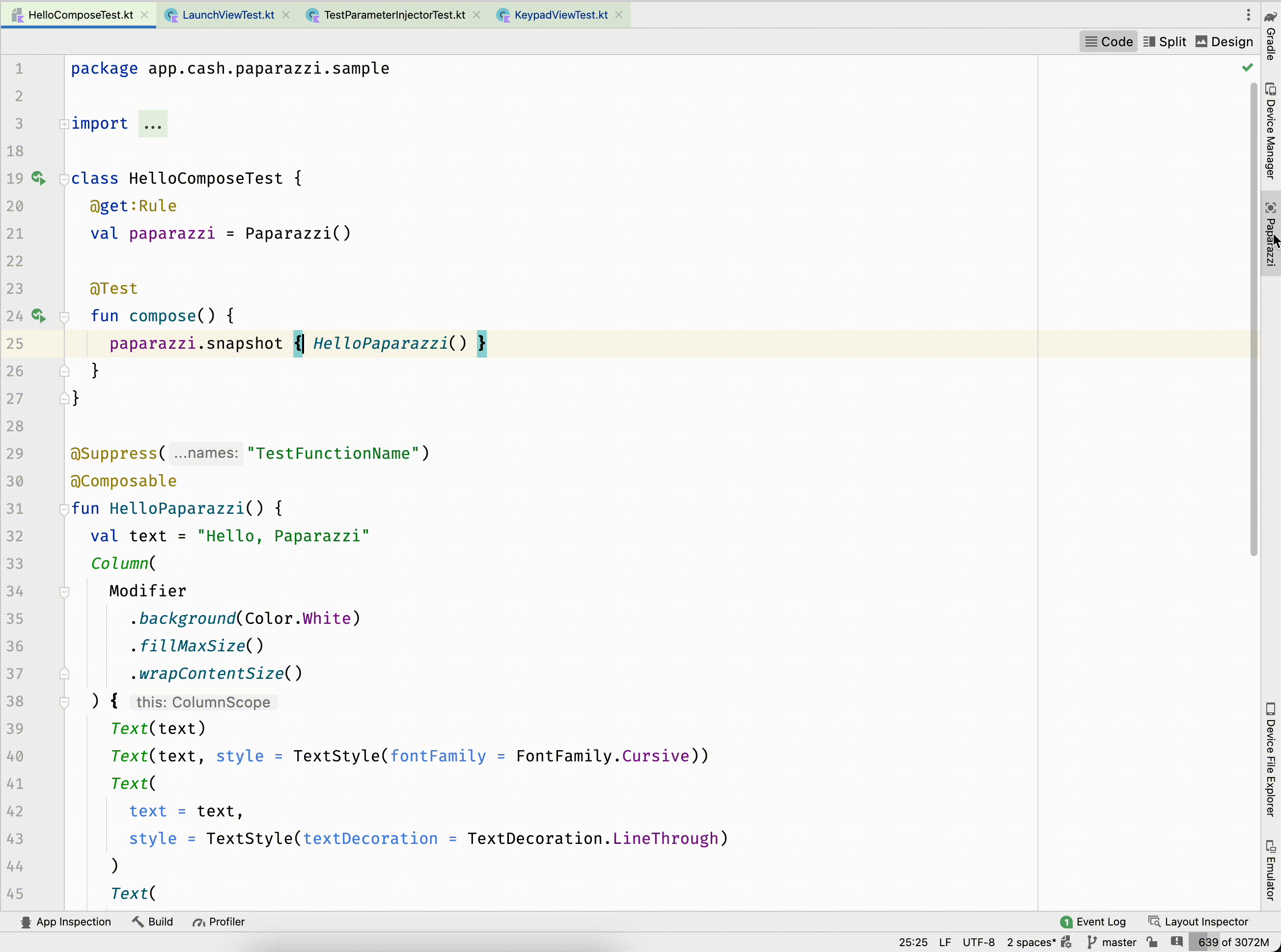Toggle file read-only lock icon
The height and width of the screenshot is (952, 1281).
coord(1152,942)
